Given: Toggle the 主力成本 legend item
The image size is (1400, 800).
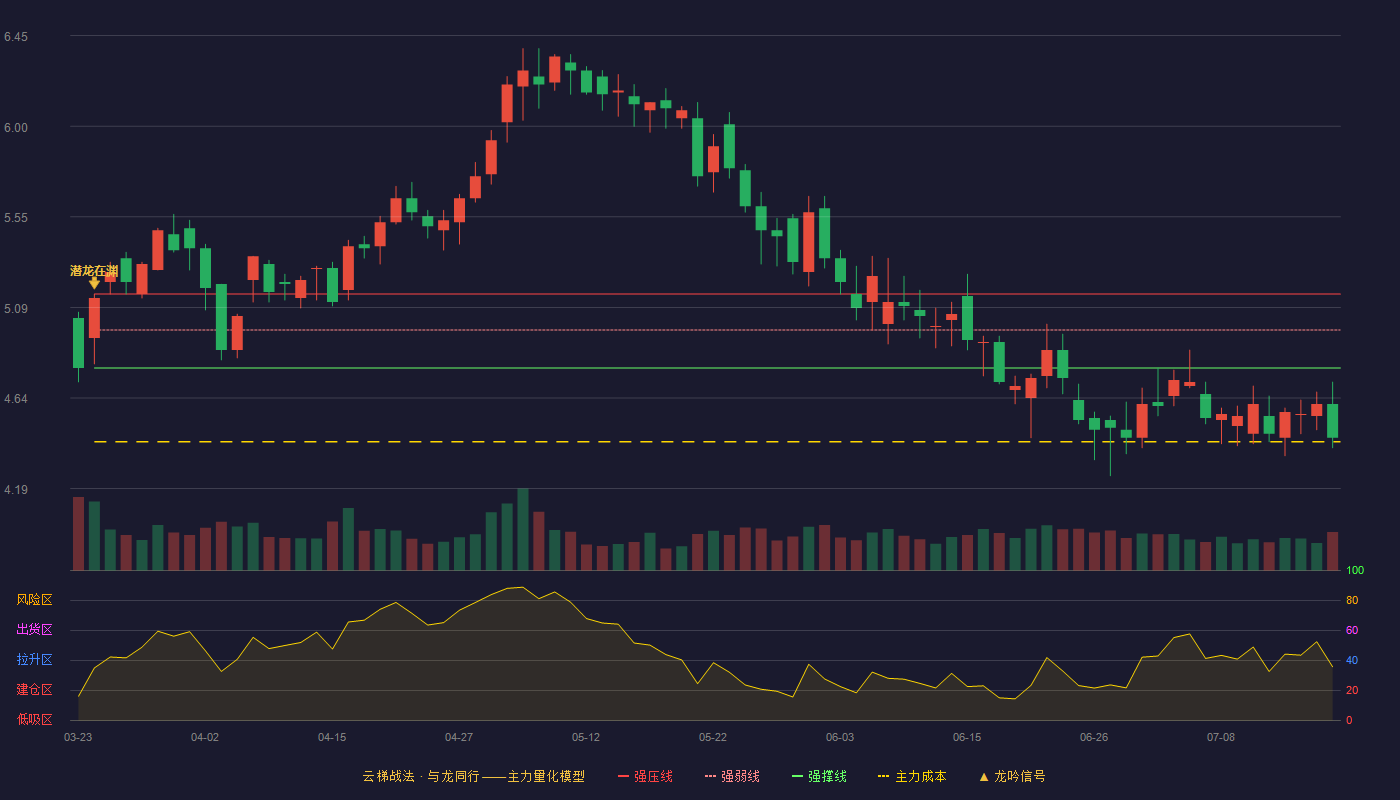Looking at the screenshot, I should [x=912, y=776].
